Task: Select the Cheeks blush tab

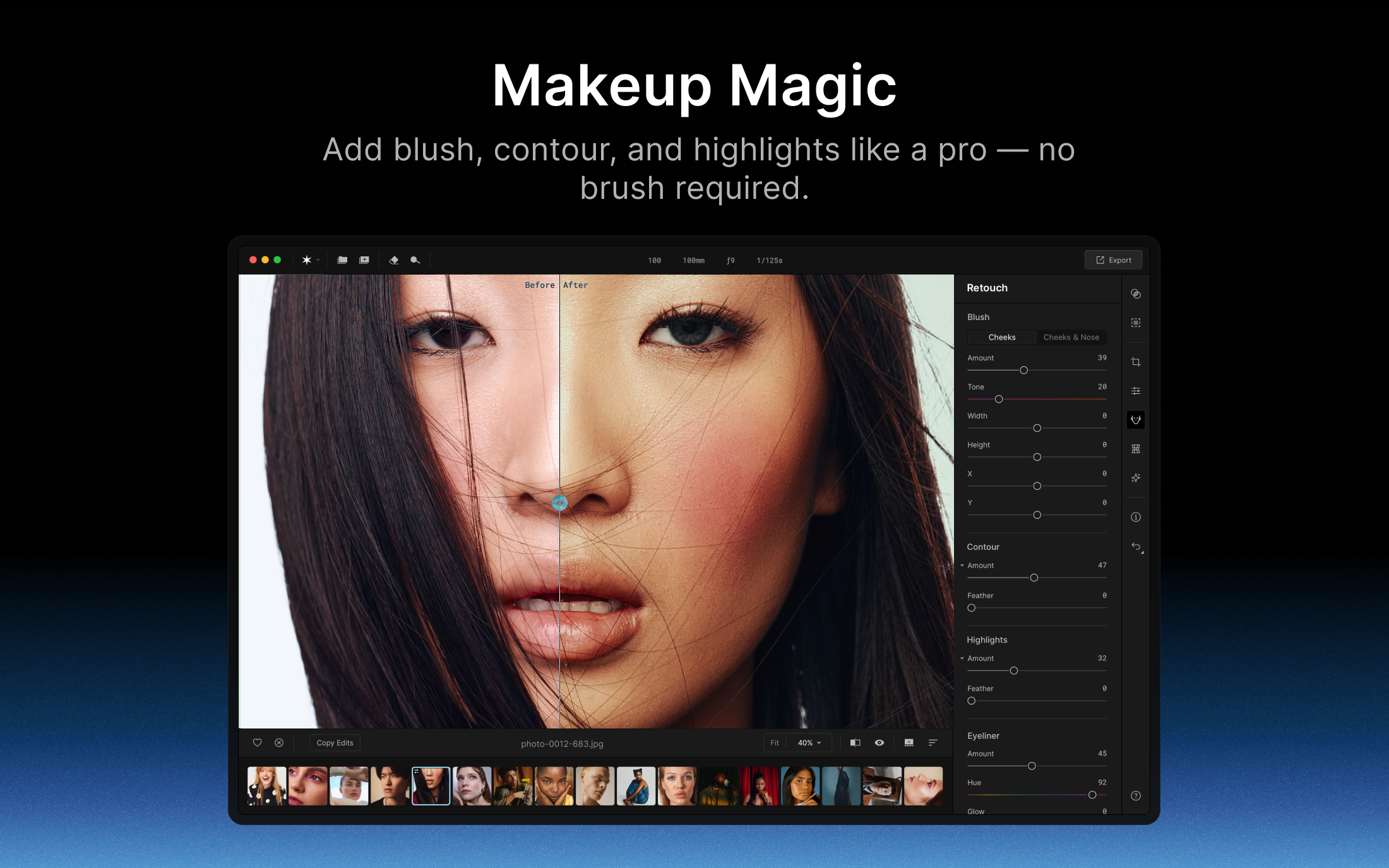Action: [x=1001, y=337]
